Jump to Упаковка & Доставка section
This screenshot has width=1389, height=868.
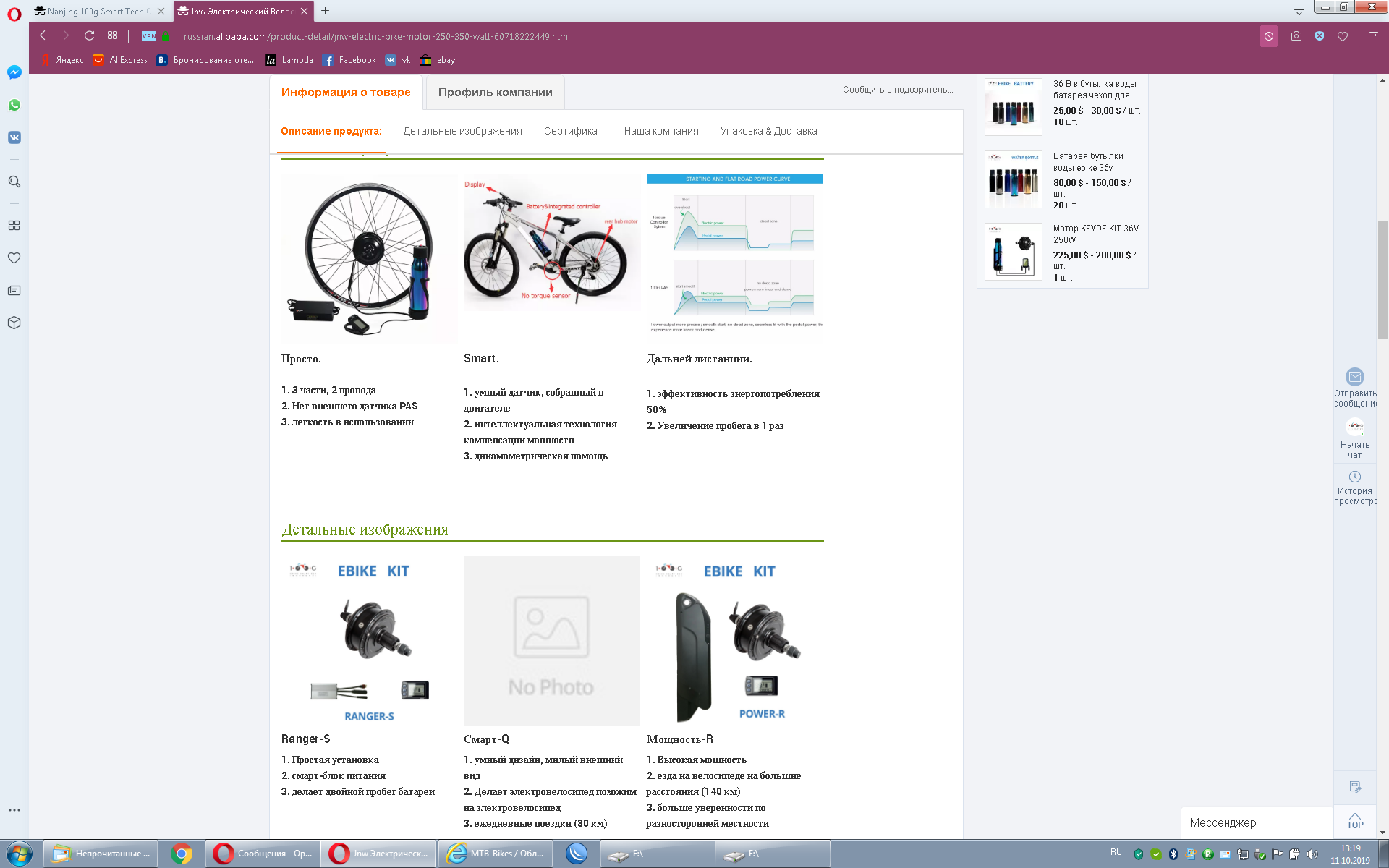(x=768, y=131)
